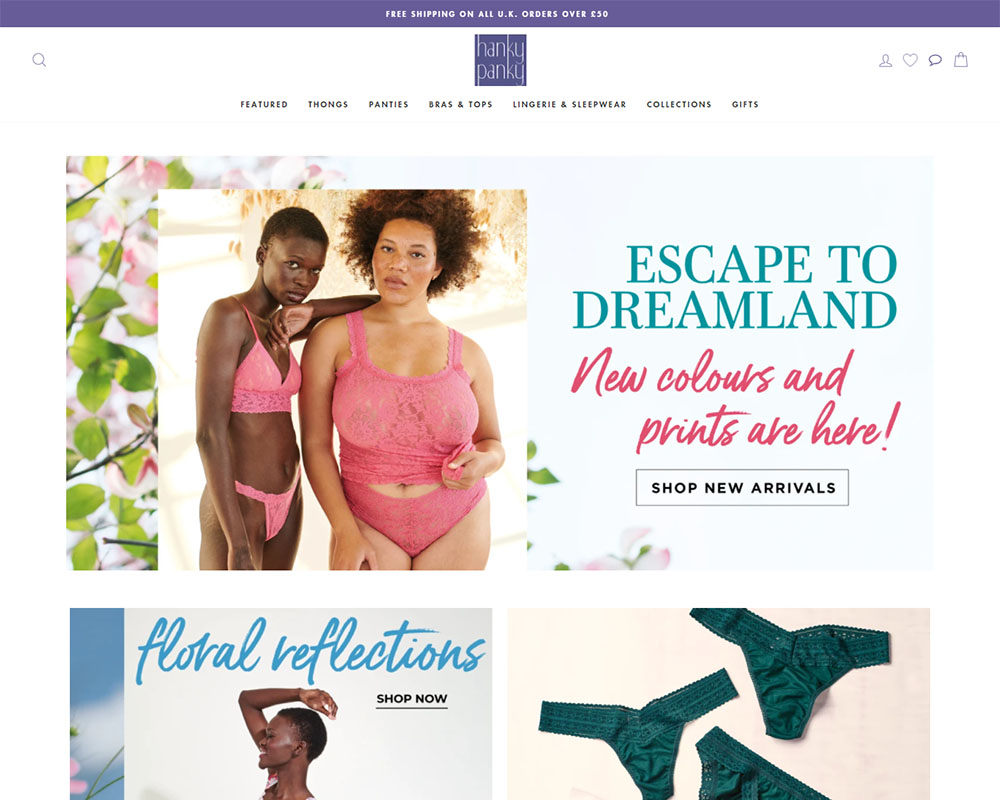The image size is (1000, 800).
Task: Open the wishlist heart icon
Action: (910, 60)
